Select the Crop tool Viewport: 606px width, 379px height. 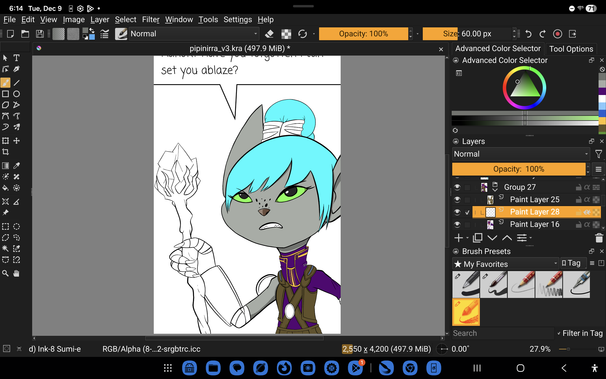(x=5, y=152)
